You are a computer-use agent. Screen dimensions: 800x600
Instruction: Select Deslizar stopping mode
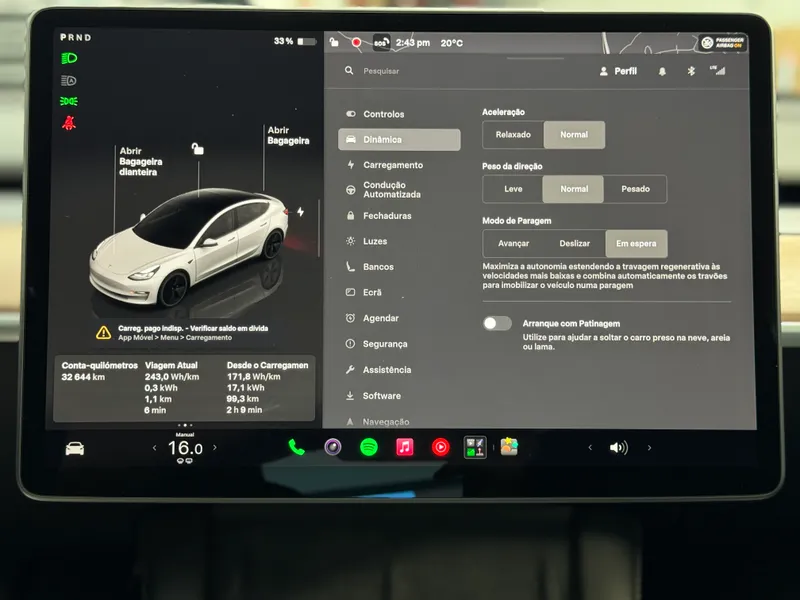[574, 244]
